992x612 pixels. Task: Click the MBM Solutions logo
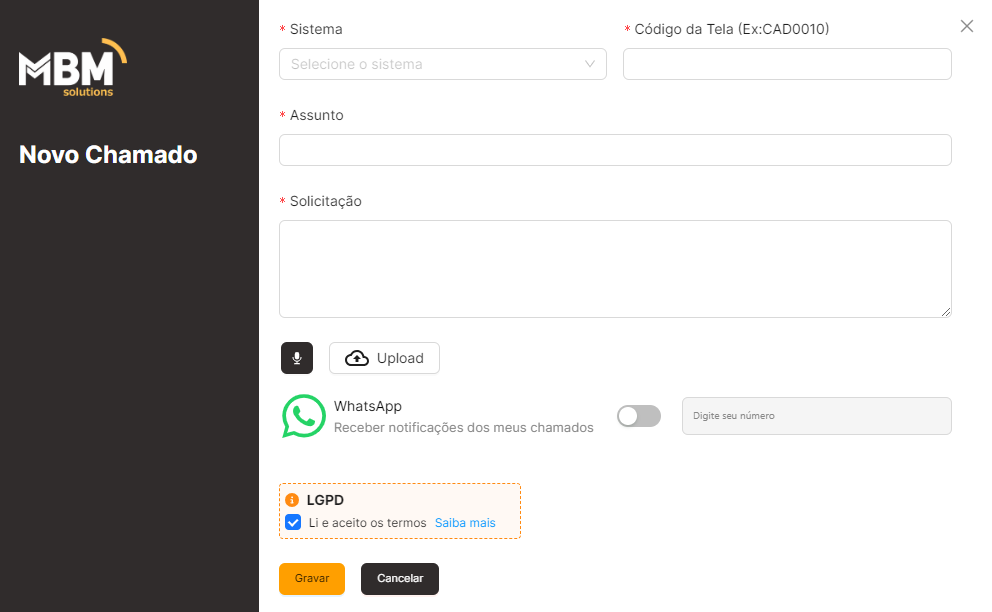click(x=73, y=68)
